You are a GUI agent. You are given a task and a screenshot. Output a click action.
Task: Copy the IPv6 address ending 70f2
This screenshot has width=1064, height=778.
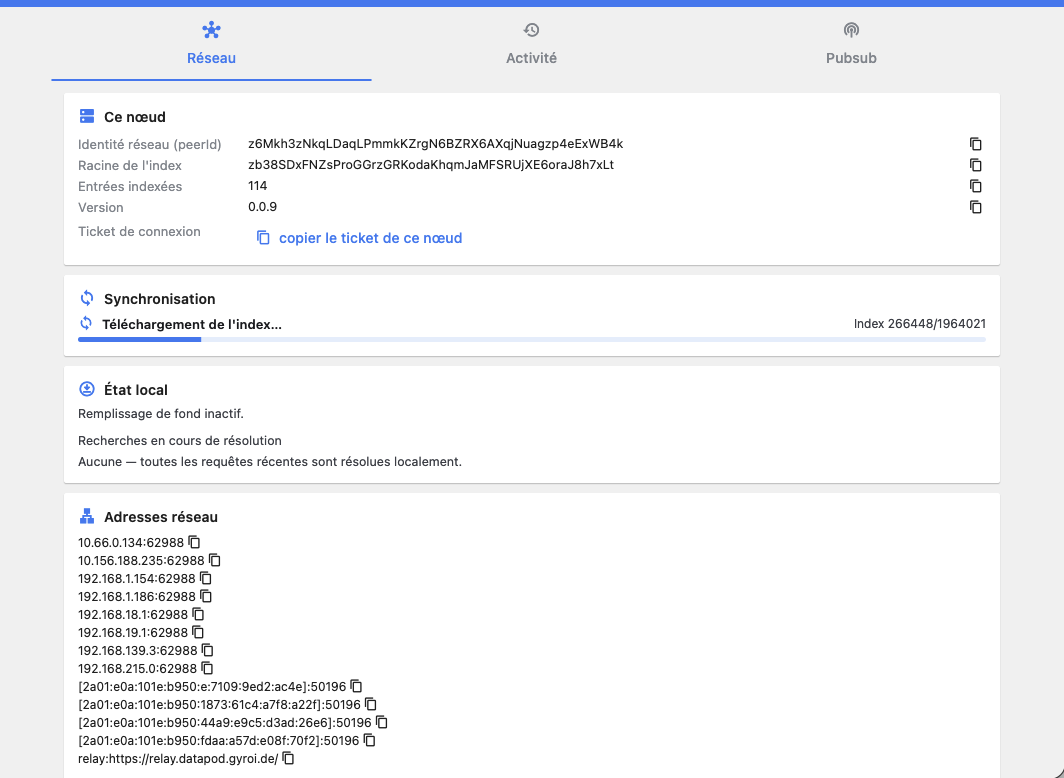pyautogui.click(x=369, y=740)
